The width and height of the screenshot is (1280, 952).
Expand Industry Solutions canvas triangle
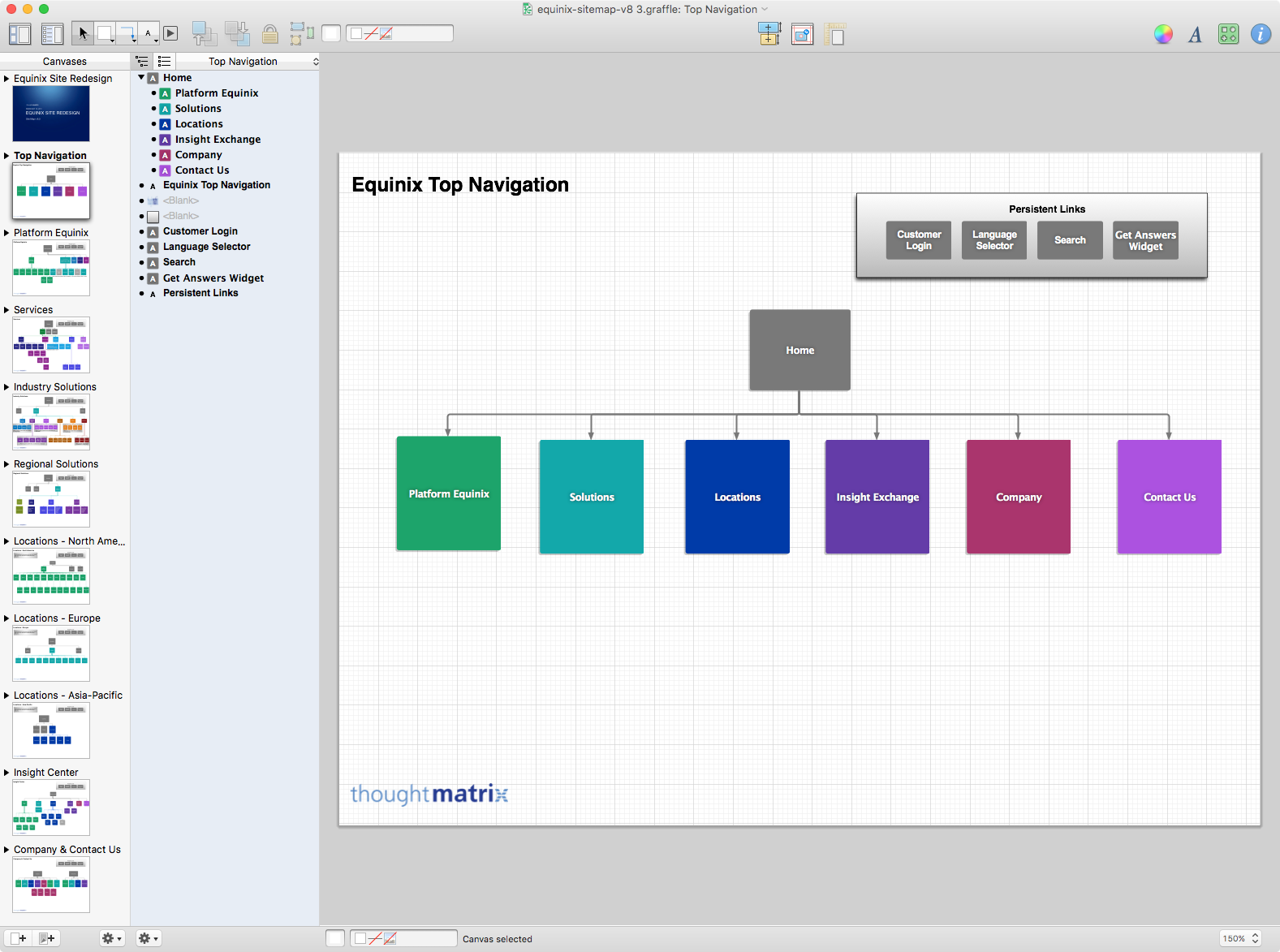(x=6, y=387)
